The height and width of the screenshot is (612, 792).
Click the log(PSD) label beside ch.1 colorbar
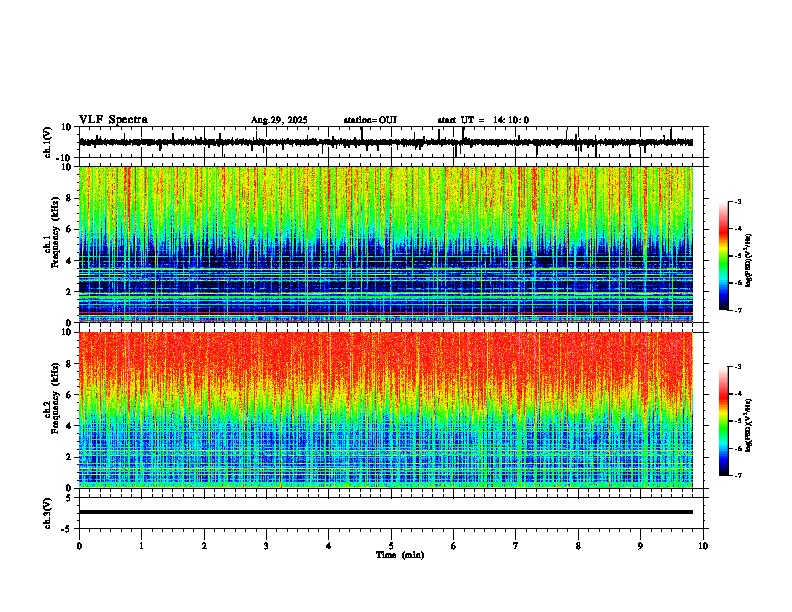pos(749,261)
